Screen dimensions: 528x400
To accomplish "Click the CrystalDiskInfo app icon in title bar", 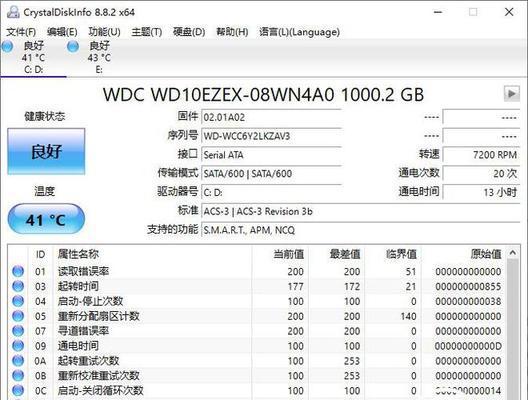I will 13,12.
